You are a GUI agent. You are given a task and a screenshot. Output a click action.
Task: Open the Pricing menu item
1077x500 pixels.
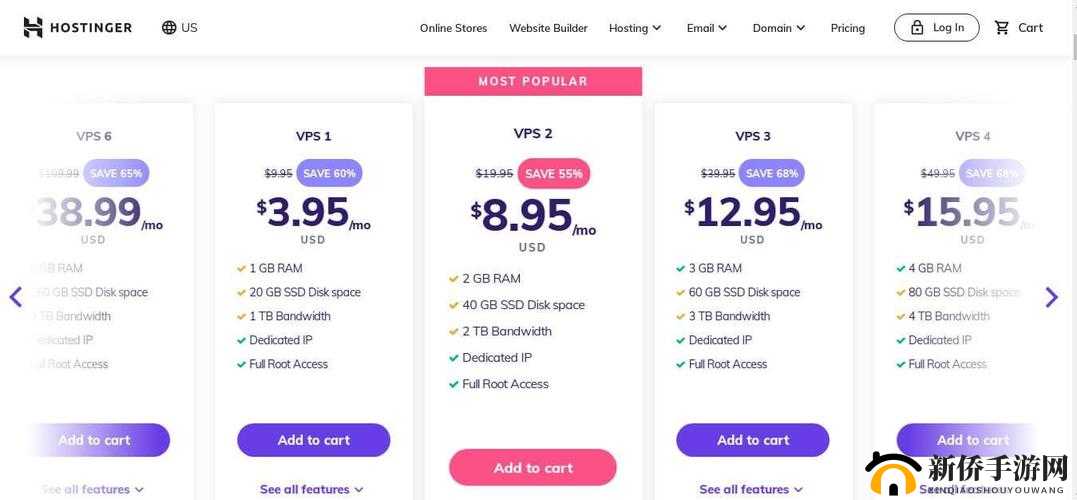[x=848, y=28]
